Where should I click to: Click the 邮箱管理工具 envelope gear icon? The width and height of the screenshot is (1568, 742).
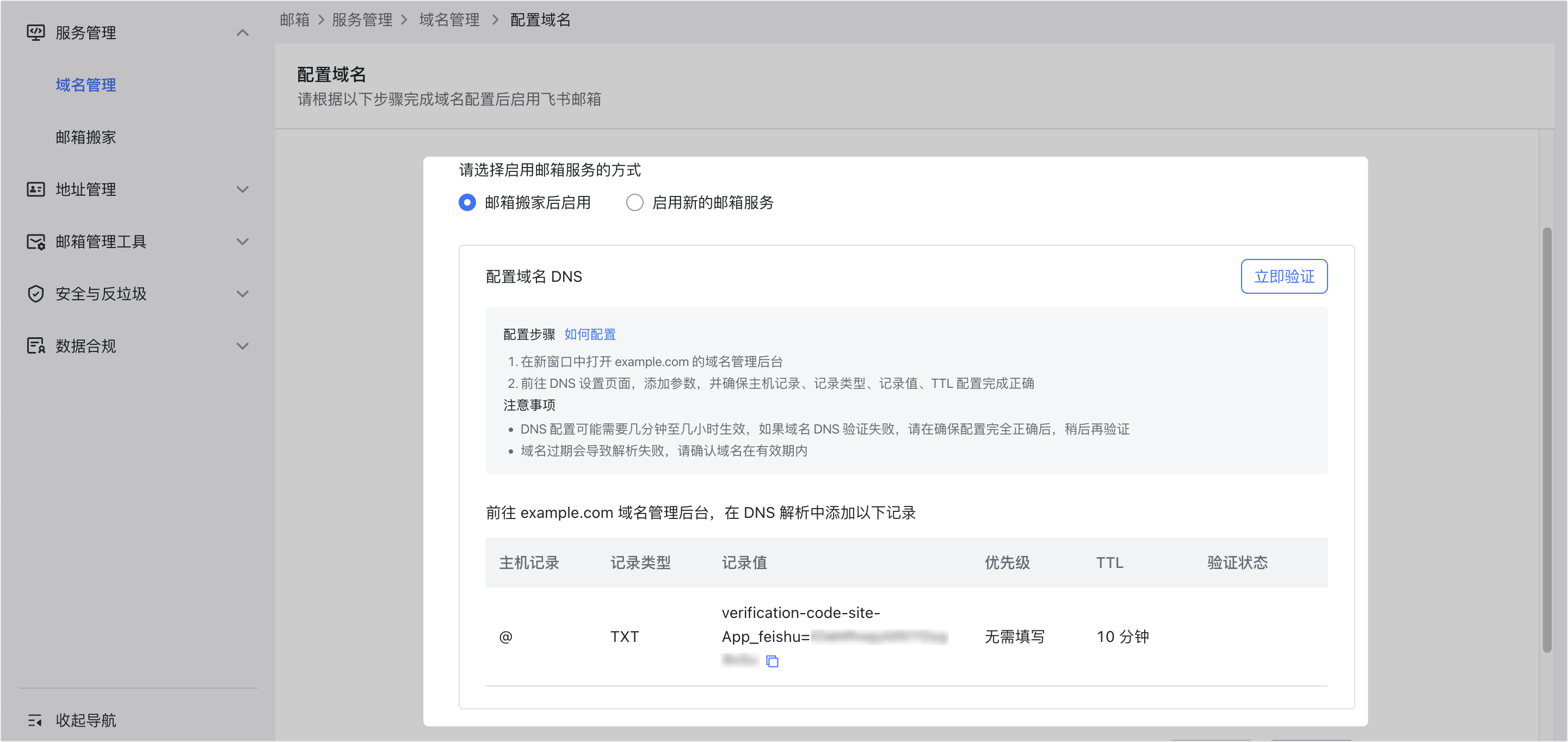click(x=35, y=242)
